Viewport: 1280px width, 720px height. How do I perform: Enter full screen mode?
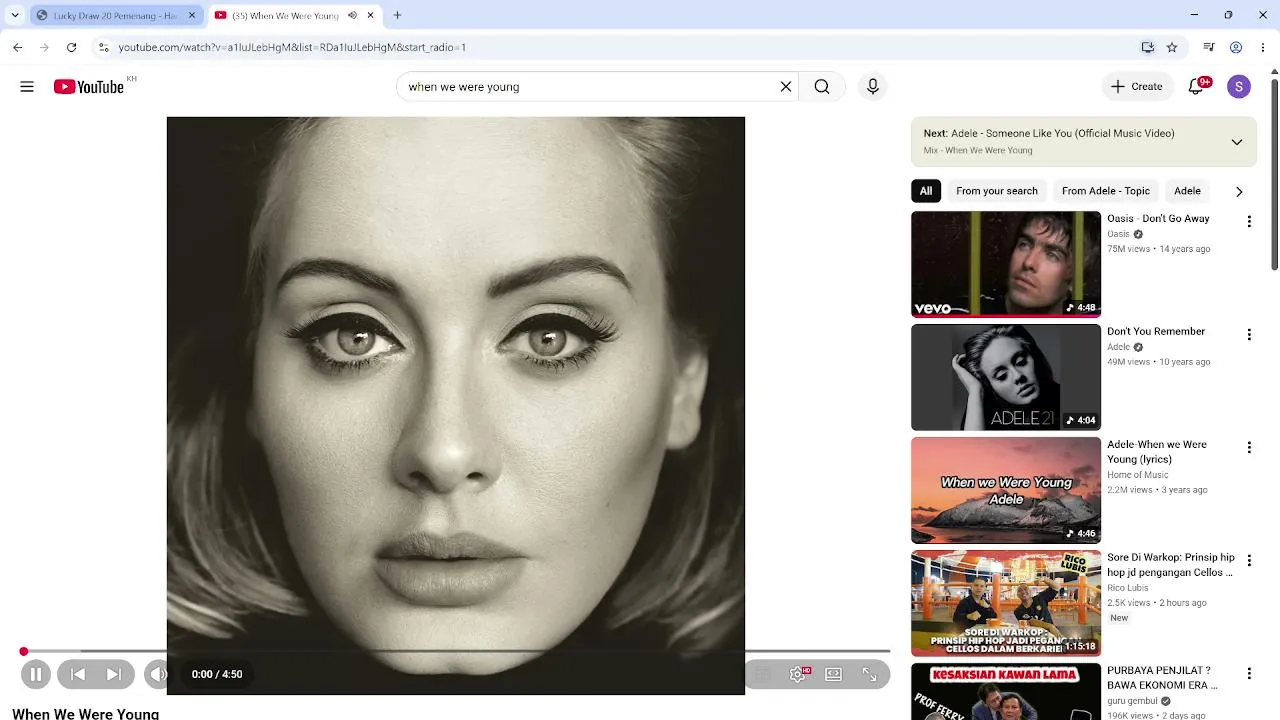869,675
